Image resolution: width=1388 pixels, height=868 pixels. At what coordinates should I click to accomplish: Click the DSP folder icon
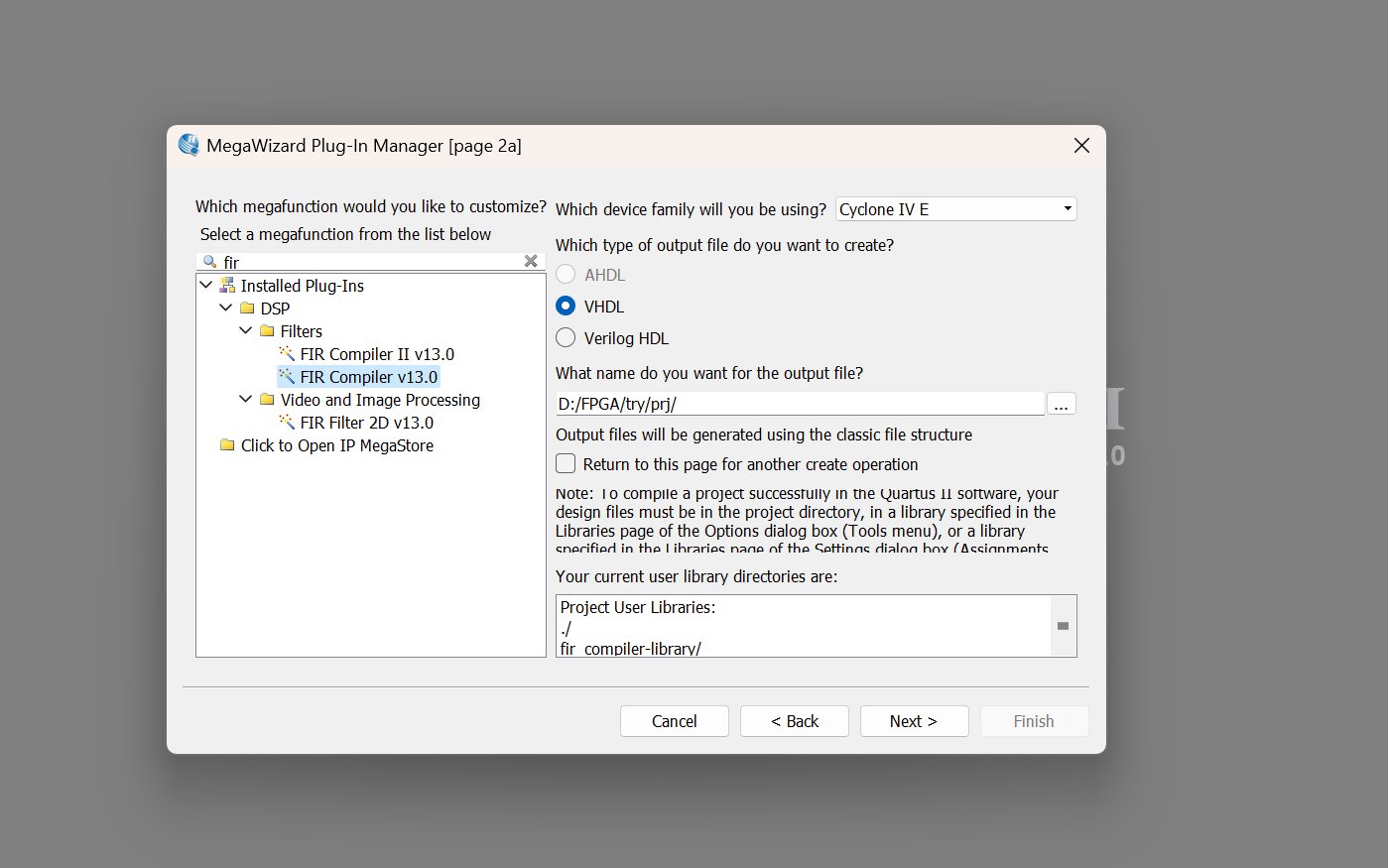point(247,308)
